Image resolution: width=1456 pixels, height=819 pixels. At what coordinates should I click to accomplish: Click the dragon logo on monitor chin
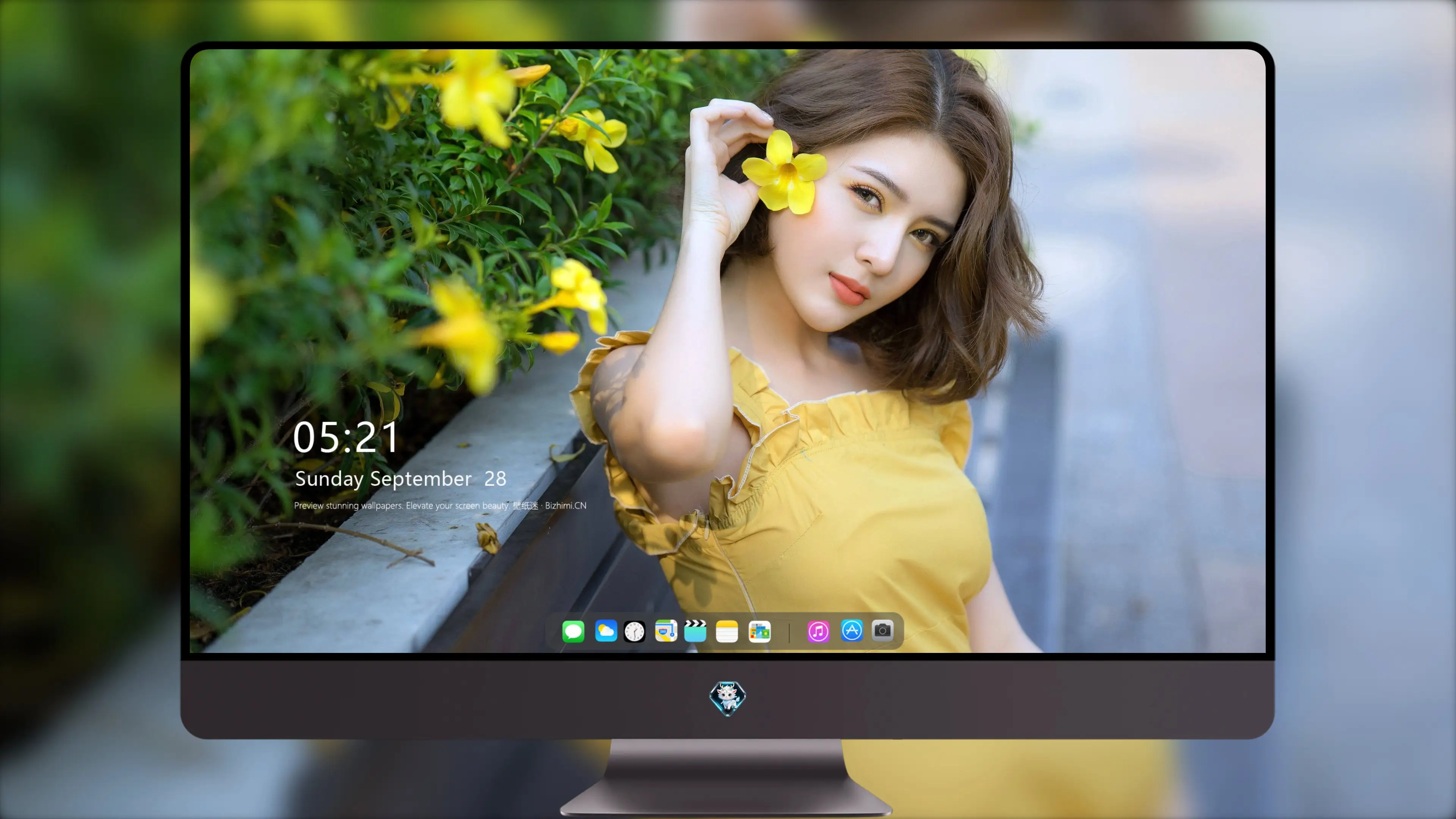pyautogui.click(x=728, y=698)
